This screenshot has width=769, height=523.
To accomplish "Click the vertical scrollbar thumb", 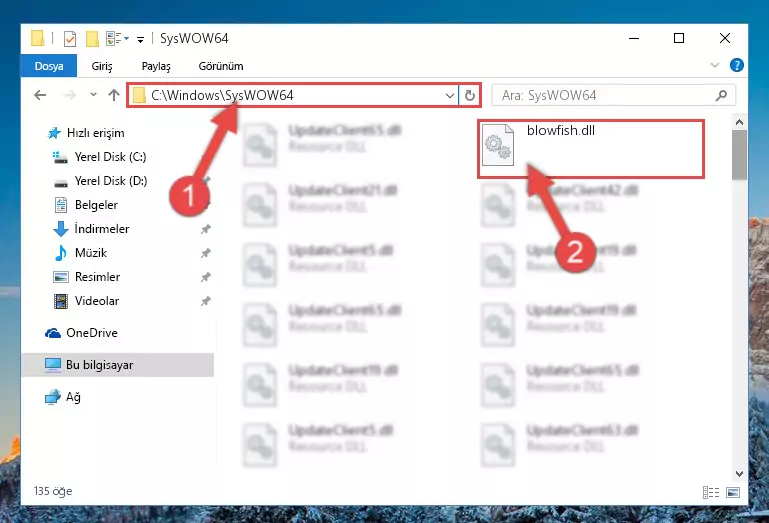I will [739, 155].
